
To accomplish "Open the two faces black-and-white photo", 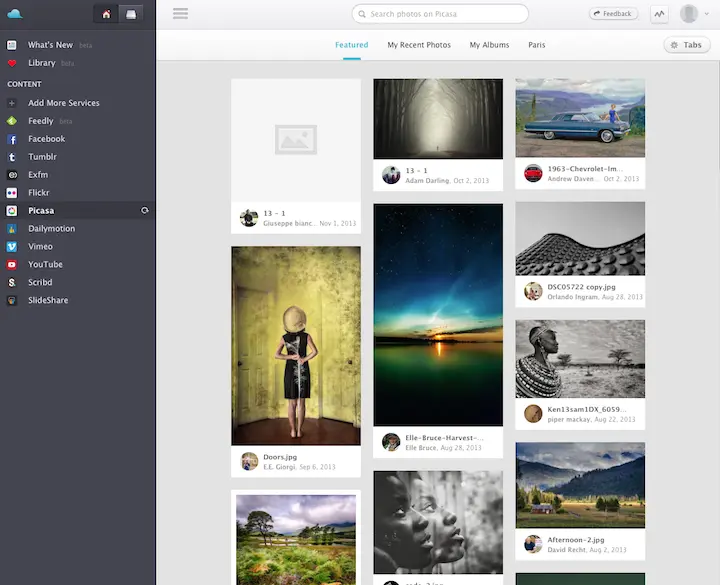I will tap(438, 523).
